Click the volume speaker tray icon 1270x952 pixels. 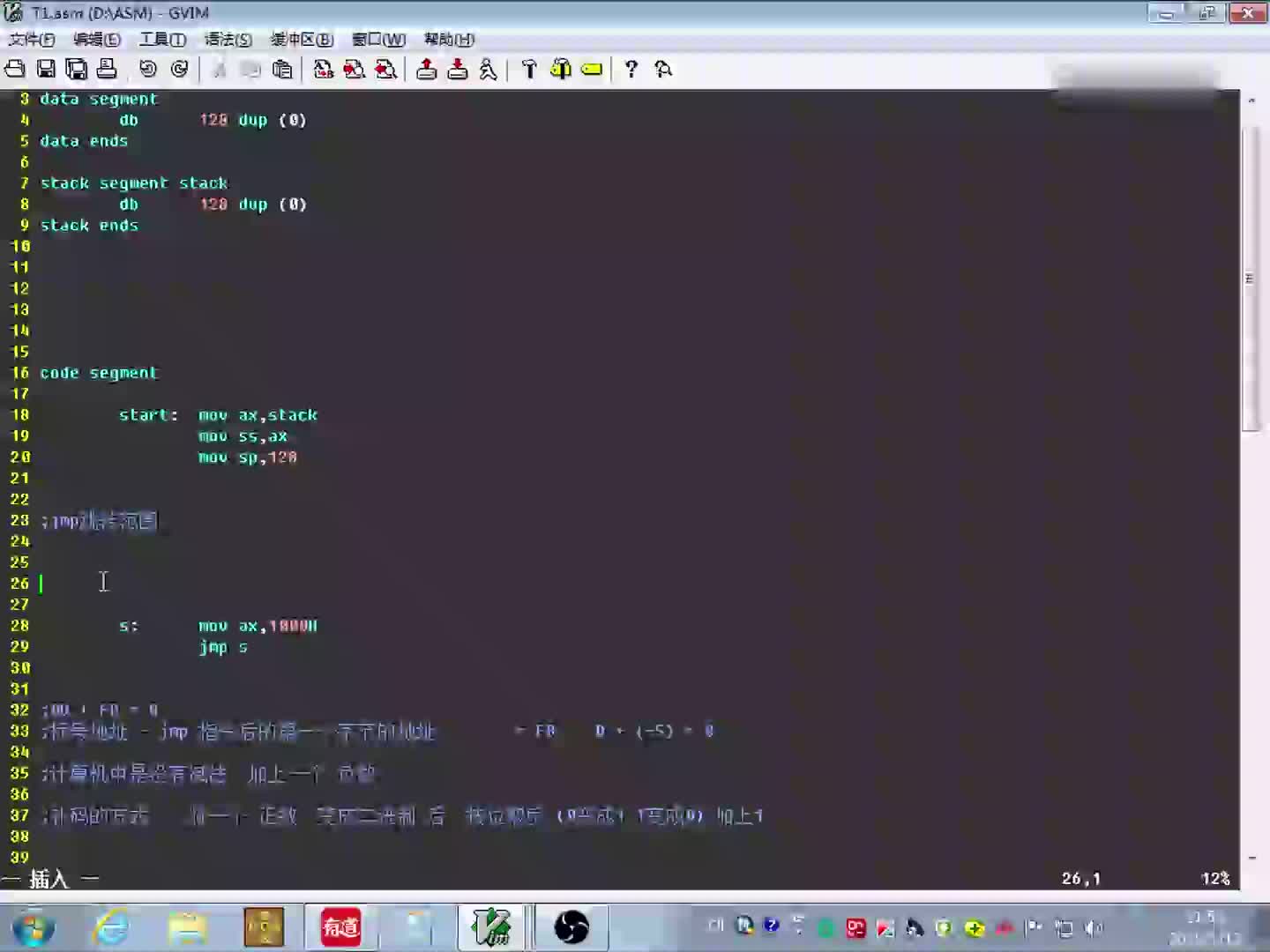(x=1094, y=927)
